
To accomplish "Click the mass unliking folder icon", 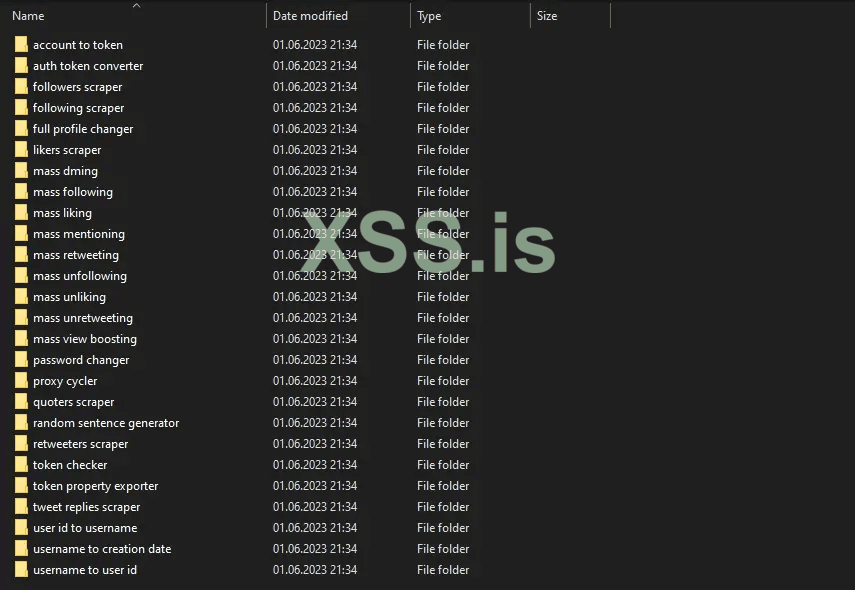I will (21, 297).
